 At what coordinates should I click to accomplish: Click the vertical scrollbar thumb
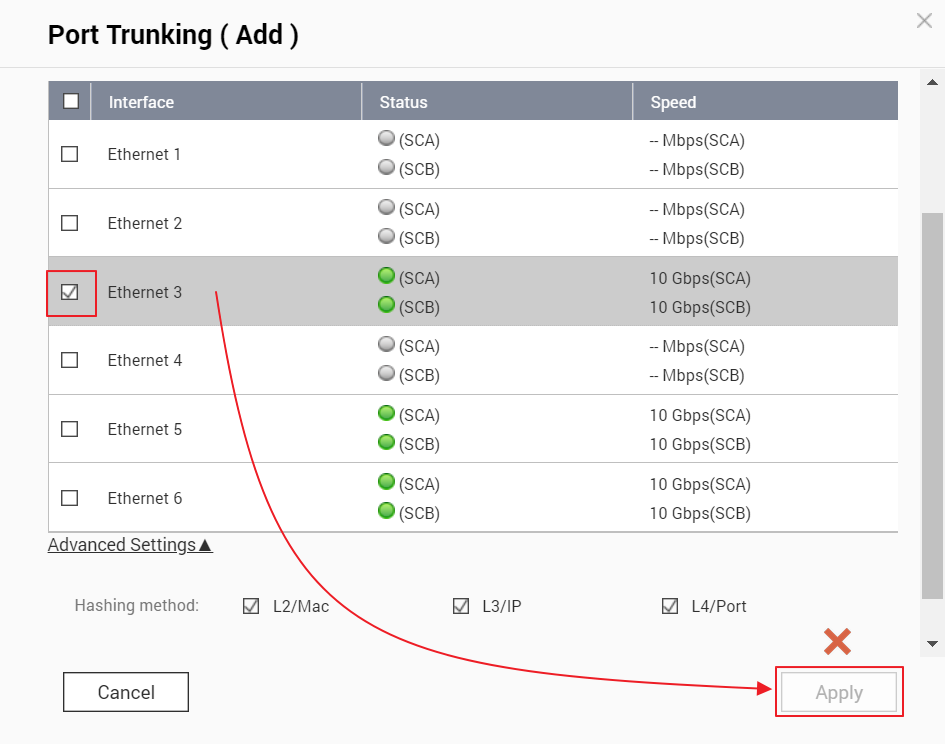(932, 405)
